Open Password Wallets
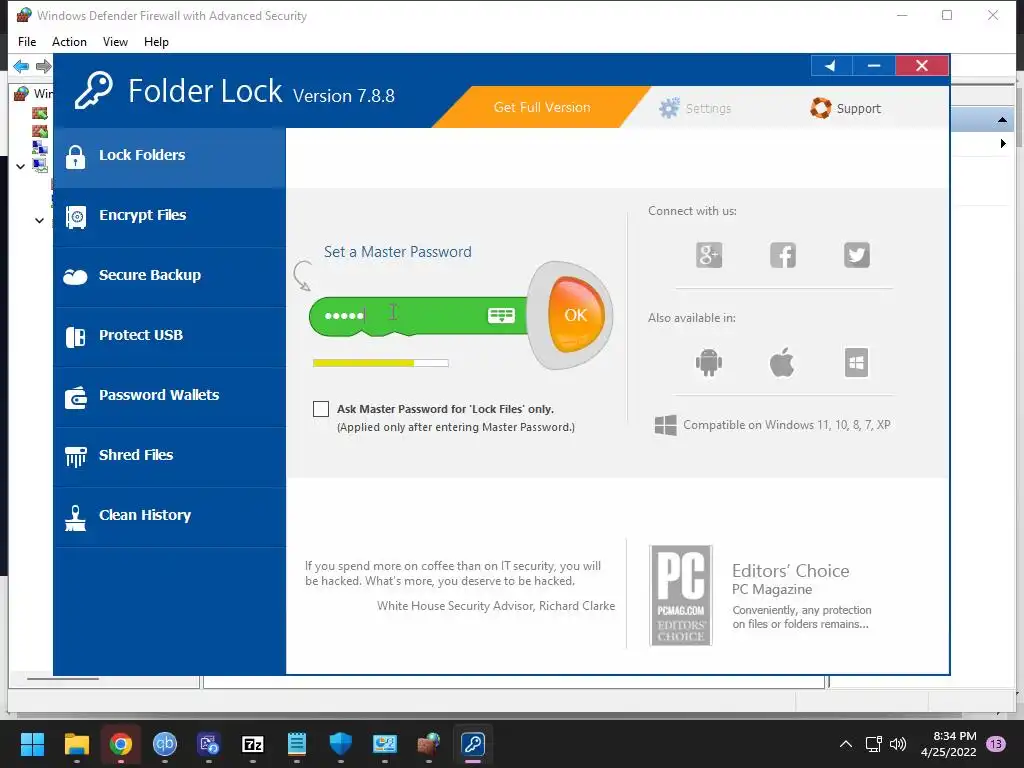This screenshot has height=768, width=1024. point(169,398)
